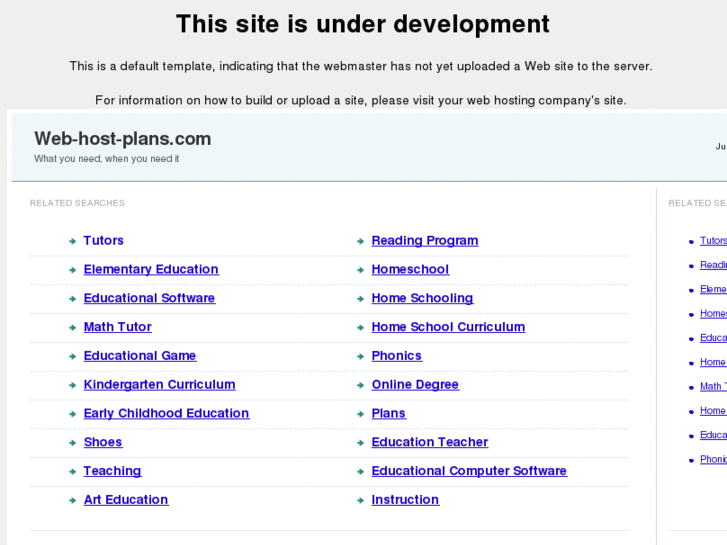Viewport: 727px width, 545px height.
Task: Click arrow icon beside Educational Game
Action: point(72,356)
